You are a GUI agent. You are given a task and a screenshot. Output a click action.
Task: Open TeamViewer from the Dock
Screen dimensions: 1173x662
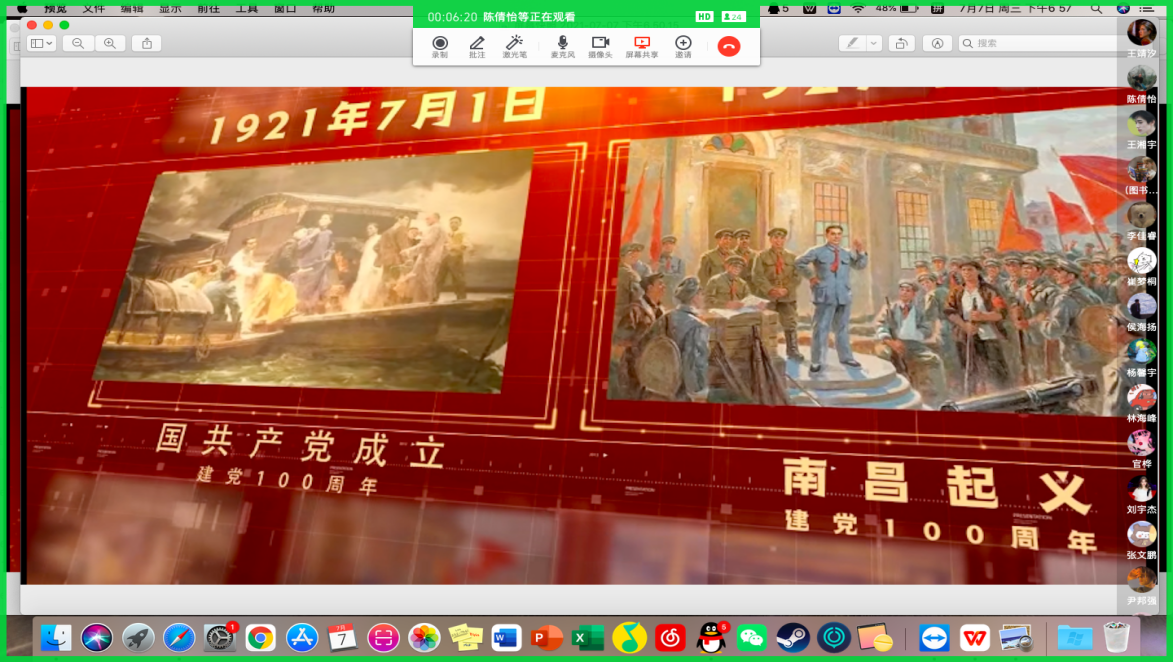934,637
